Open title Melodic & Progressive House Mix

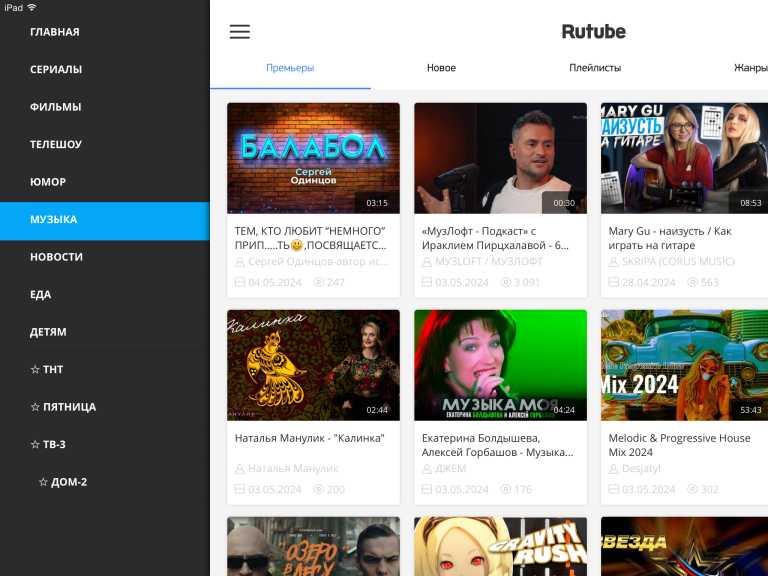(679, 445)
